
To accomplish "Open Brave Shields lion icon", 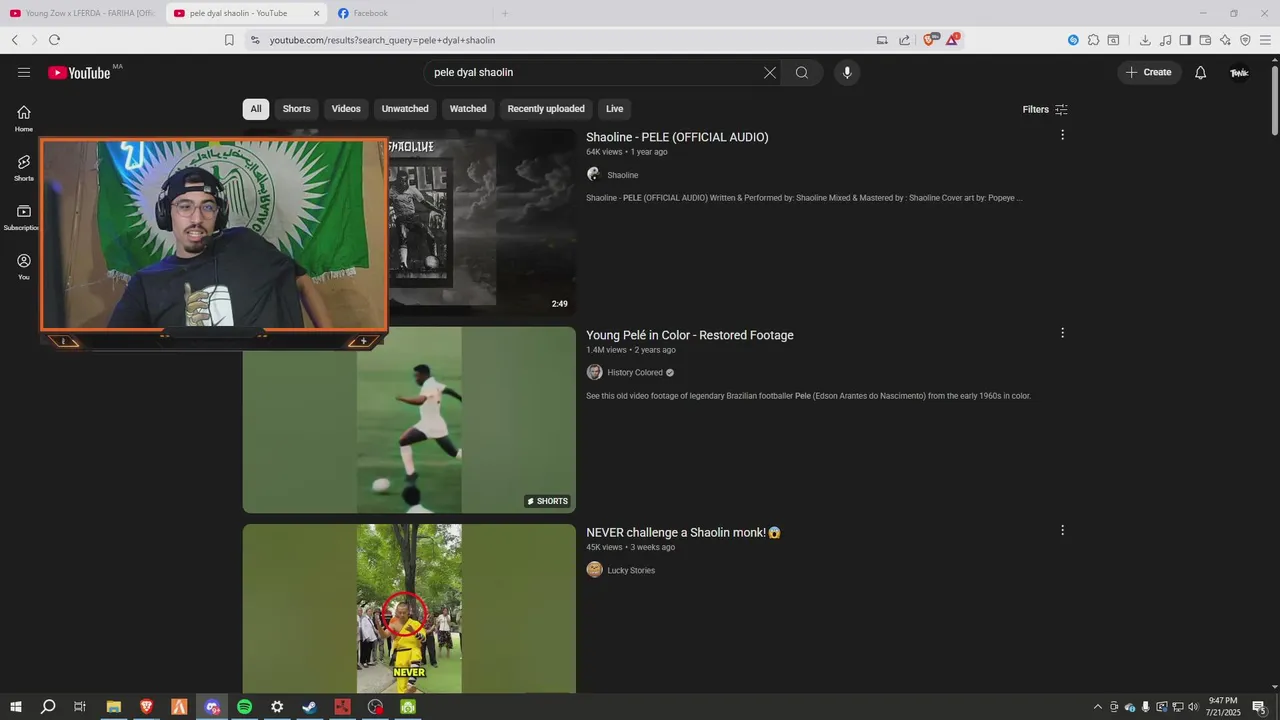I will point(931,39).
